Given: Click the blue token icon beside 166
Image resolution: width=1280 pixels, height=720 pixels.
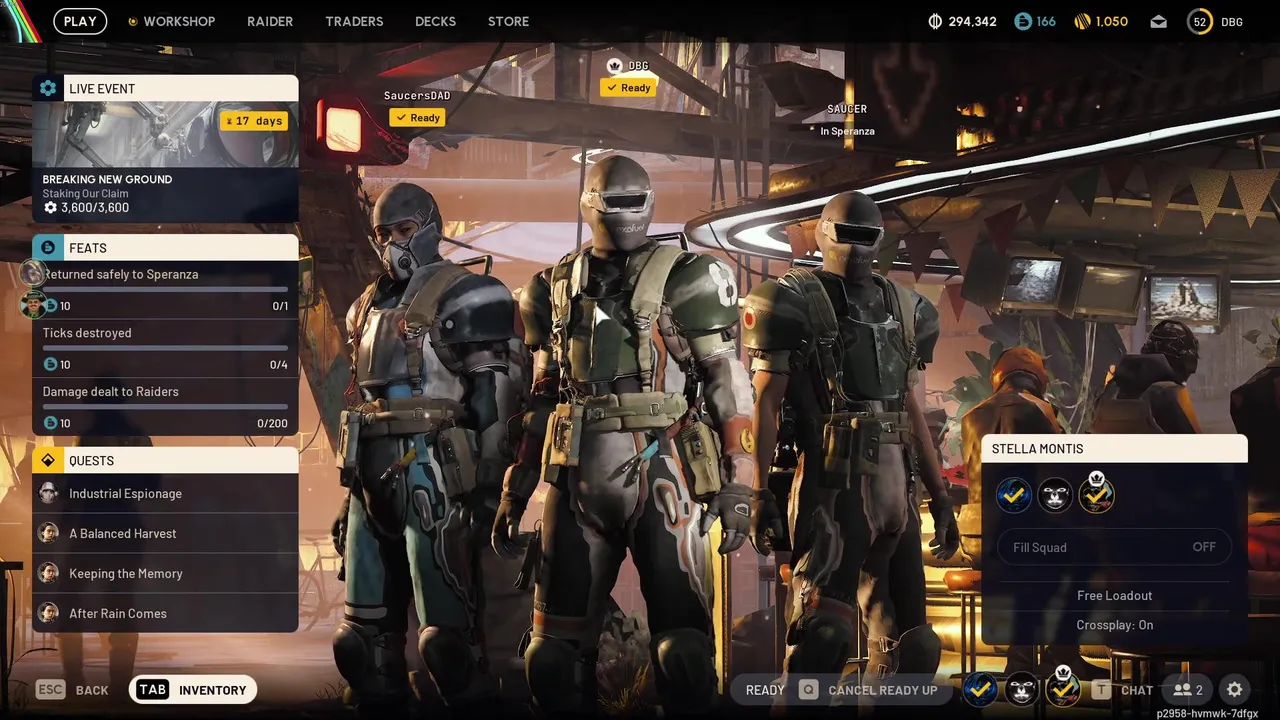Looking at the screenshot, I should point(1022,21).
